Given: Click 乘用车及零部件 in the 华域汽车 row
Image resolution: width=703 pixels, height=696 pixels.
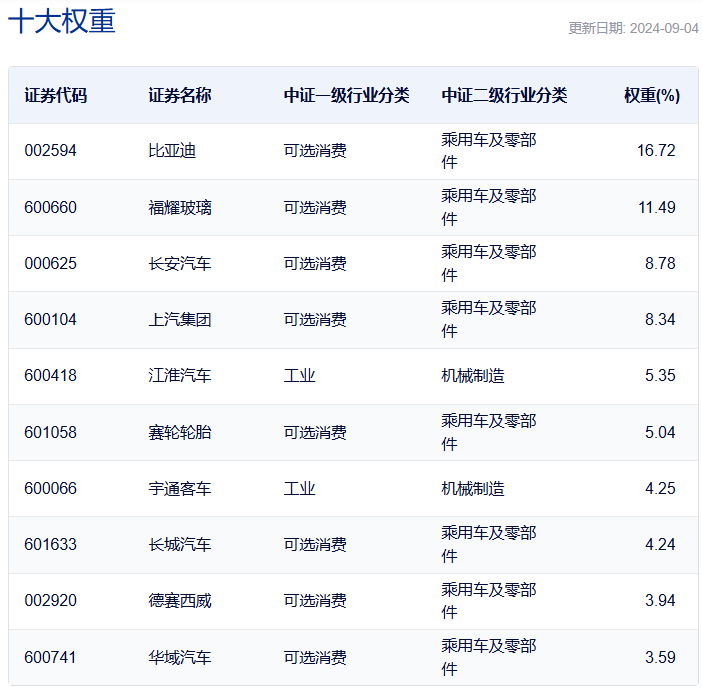Looking at the screenshot, I should pos(489,658).
